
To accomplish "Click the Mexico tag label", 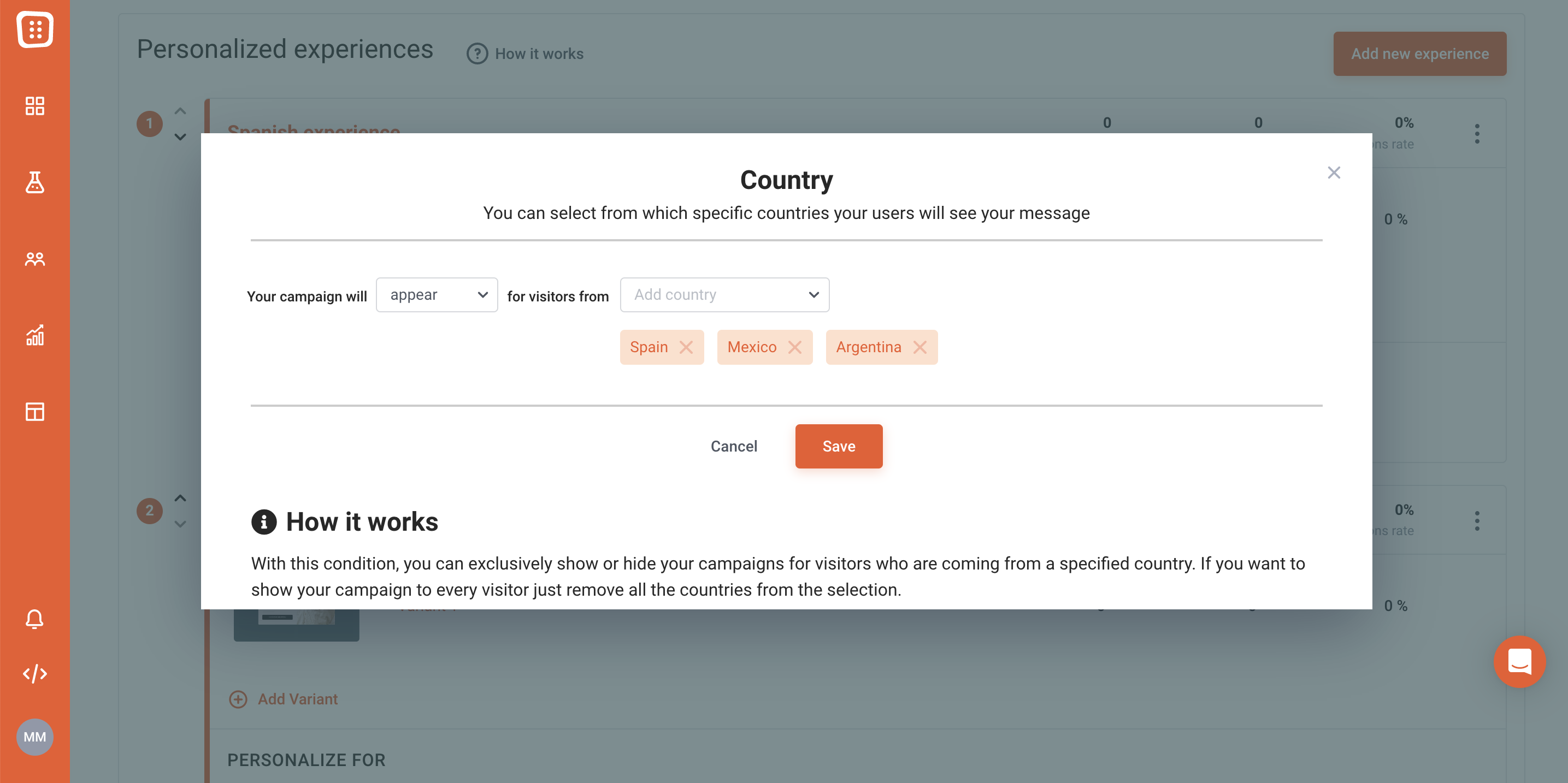I will [x=752, y=347].
